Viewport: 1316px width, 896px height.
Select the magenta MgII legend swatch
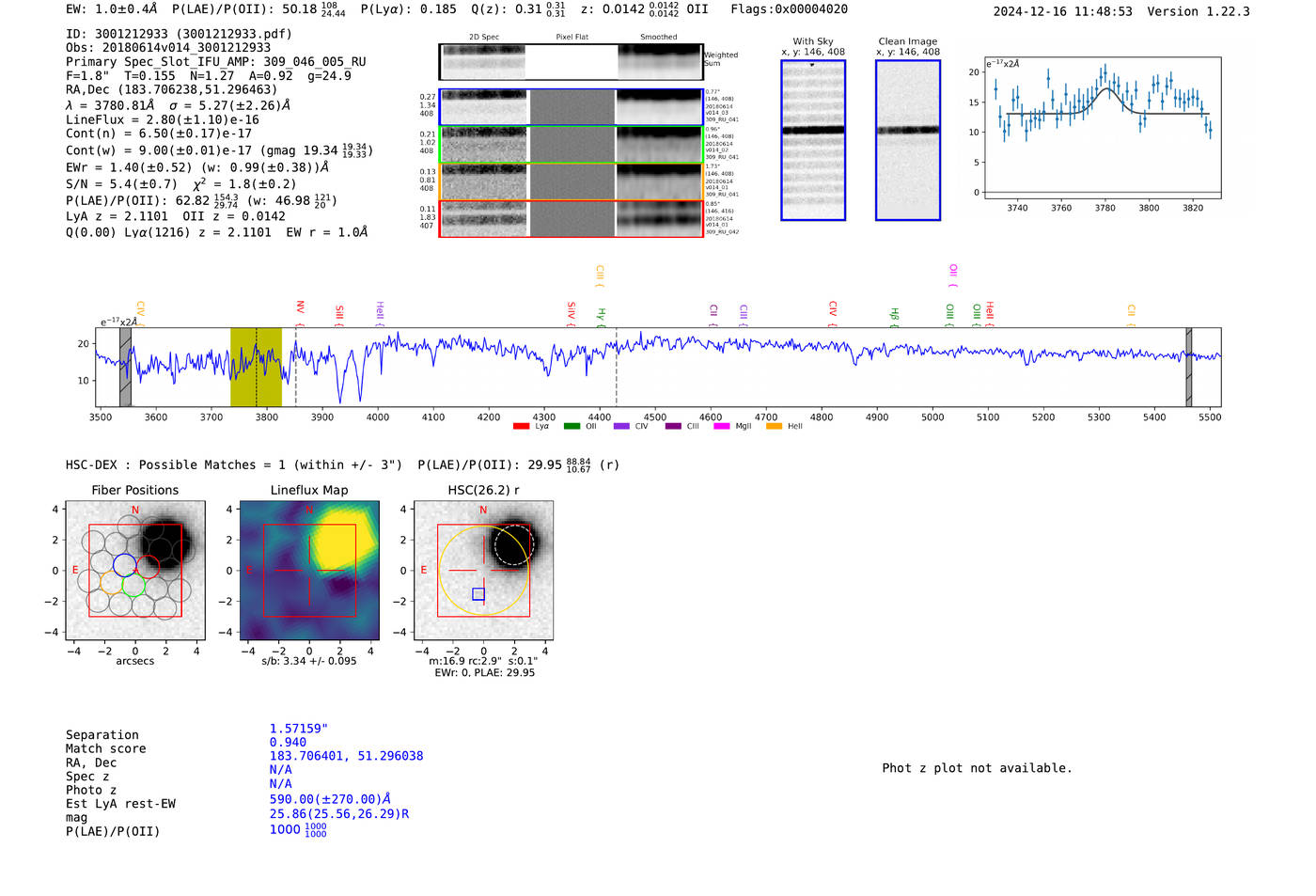click(722, 427)
